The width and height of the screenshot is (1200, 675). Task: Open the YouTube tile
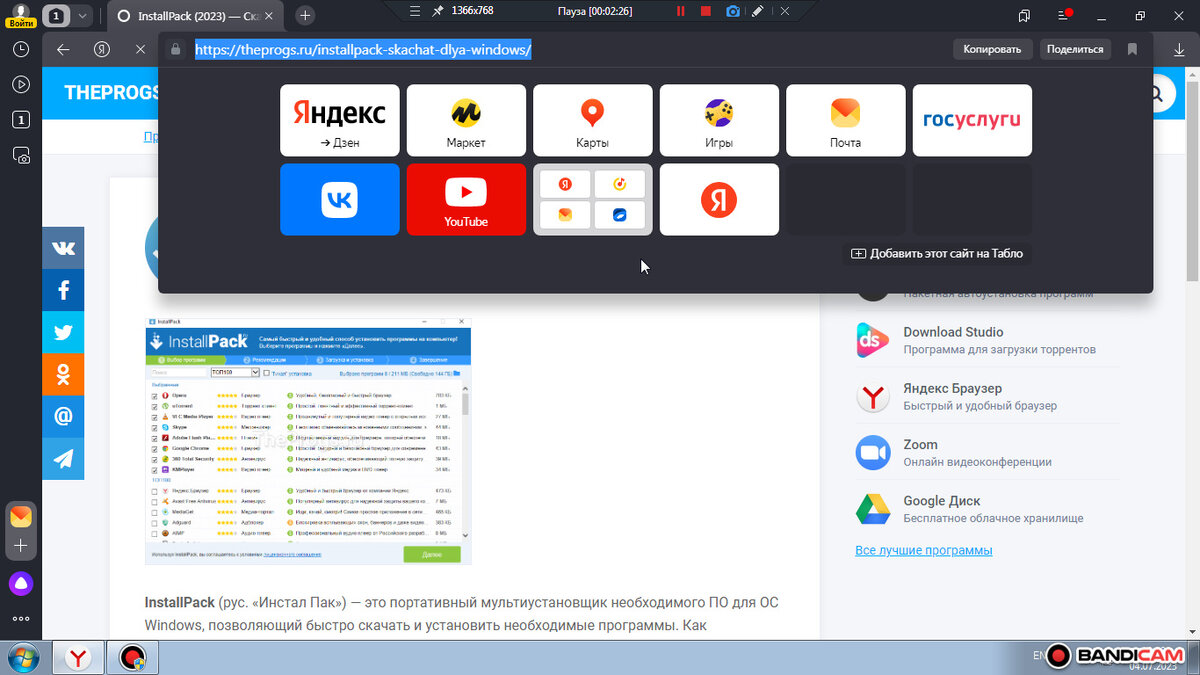pyautogui.click(x=466, y=200)
